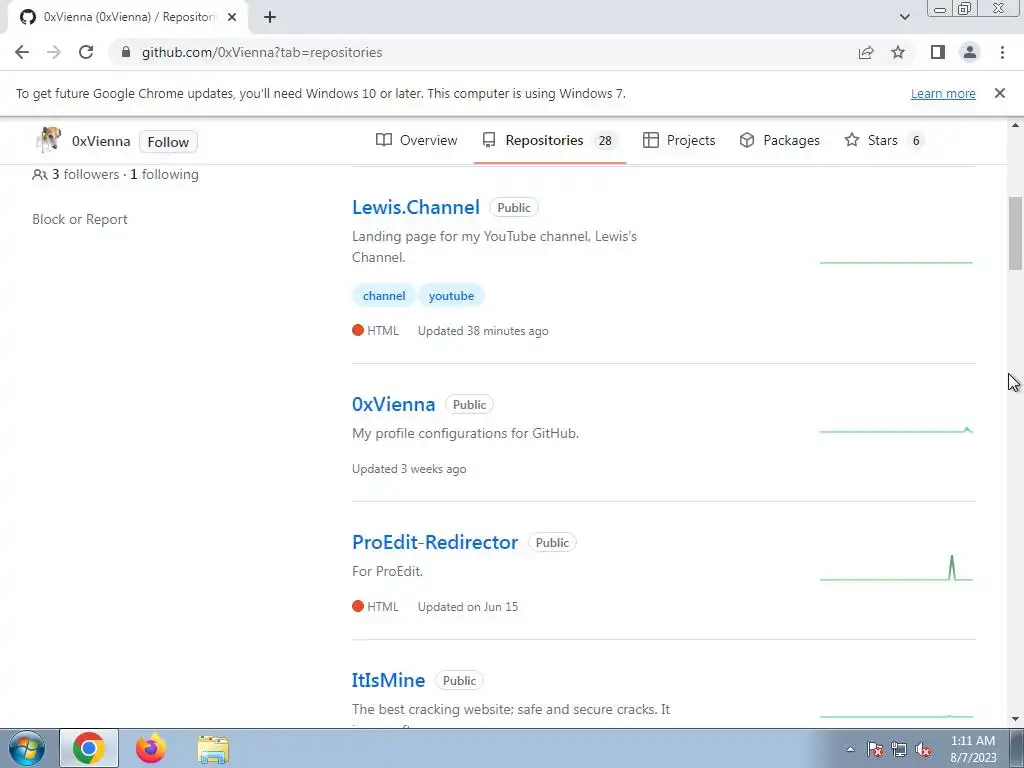The width and height of the screenshot is (1024, 768).
Task: Click the 'For ProEdit.' description
Action: point(388,571)
